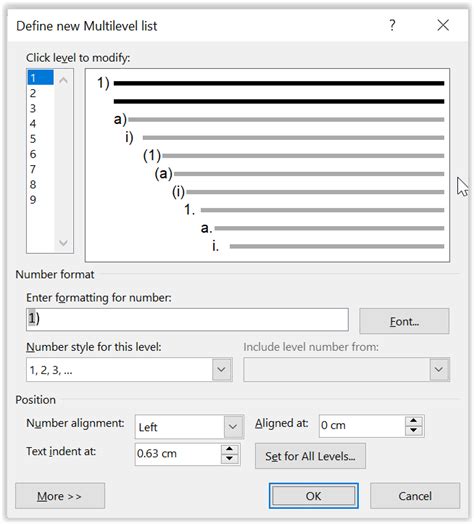474x524 pixels.
Task: Click the level list scroll up arrow
Action: point(63,80)
